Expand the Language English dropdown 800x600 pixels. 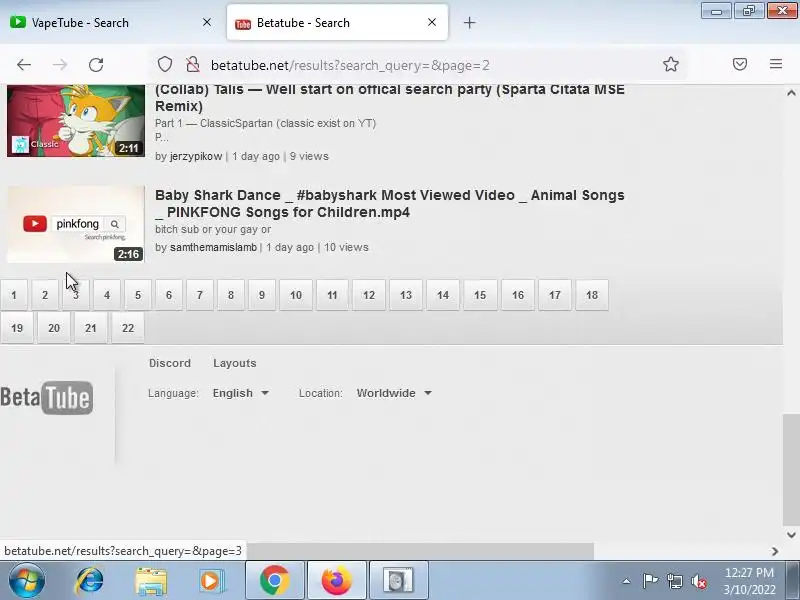click(241, 393)
